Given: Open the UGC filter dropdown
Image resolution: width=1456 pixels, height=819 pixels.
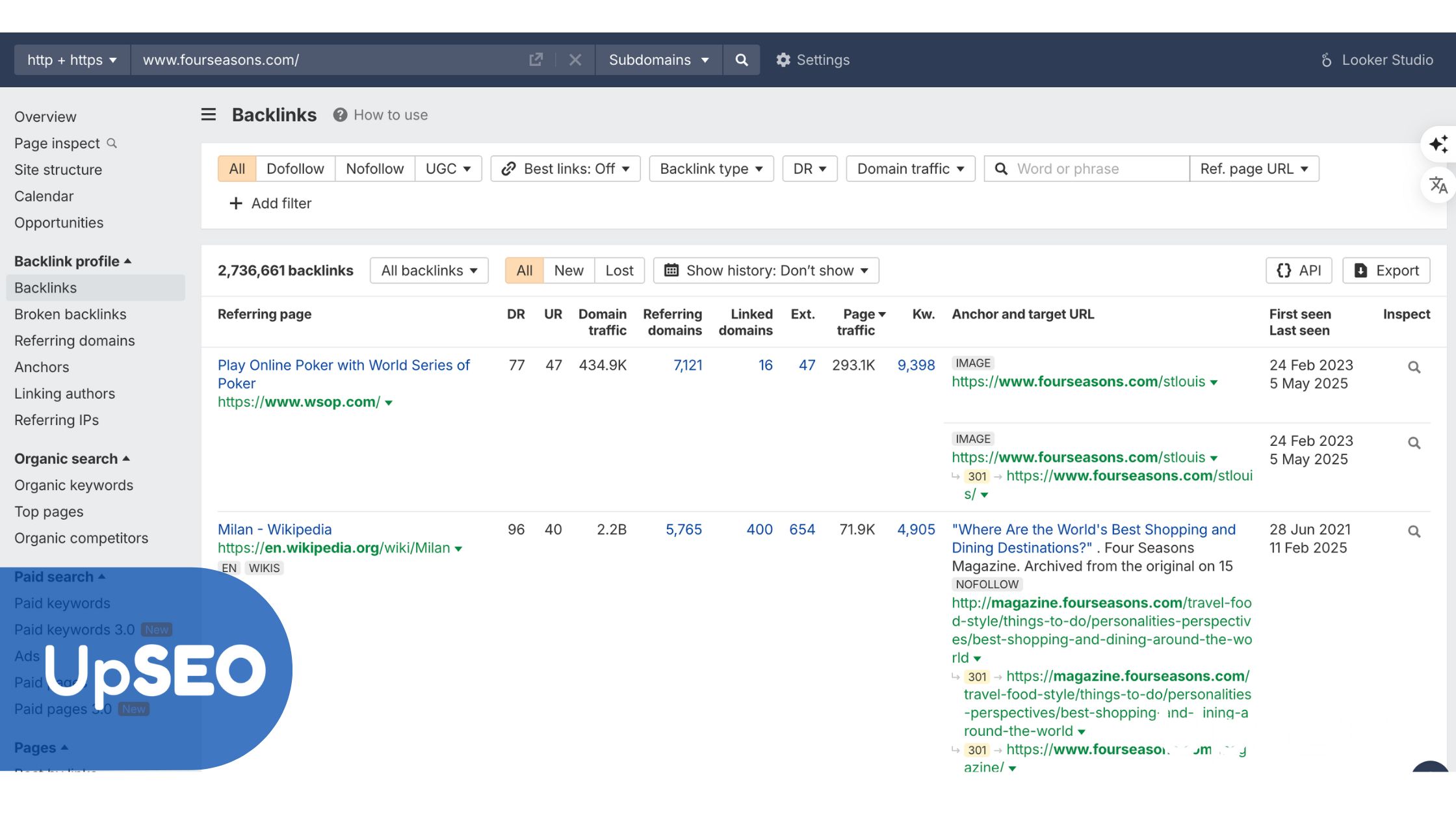Looking at the screenshot, I should [448, 169].
